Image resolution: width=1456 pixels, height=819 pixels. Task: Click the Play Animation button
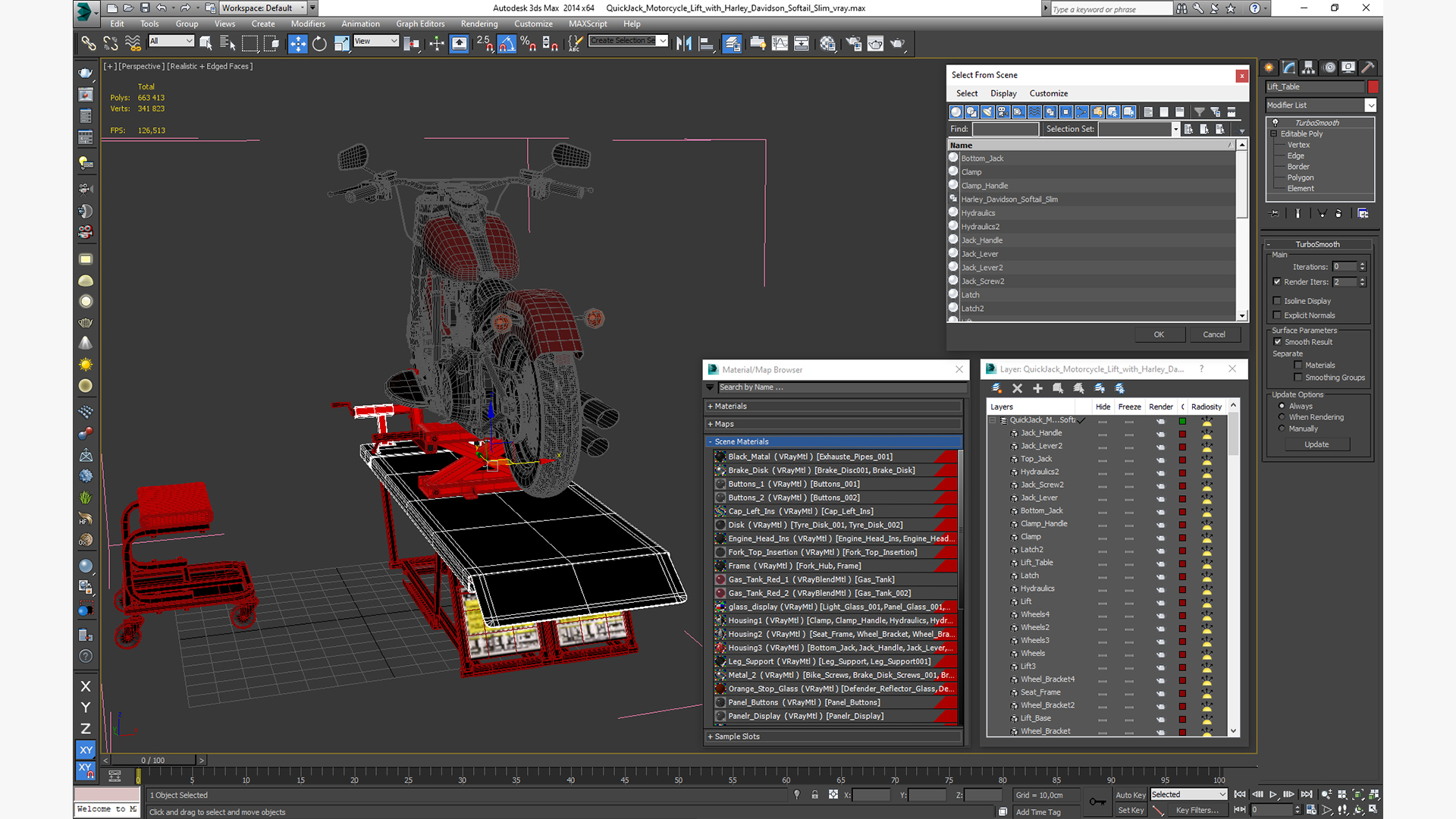[x=1273, y=795]
